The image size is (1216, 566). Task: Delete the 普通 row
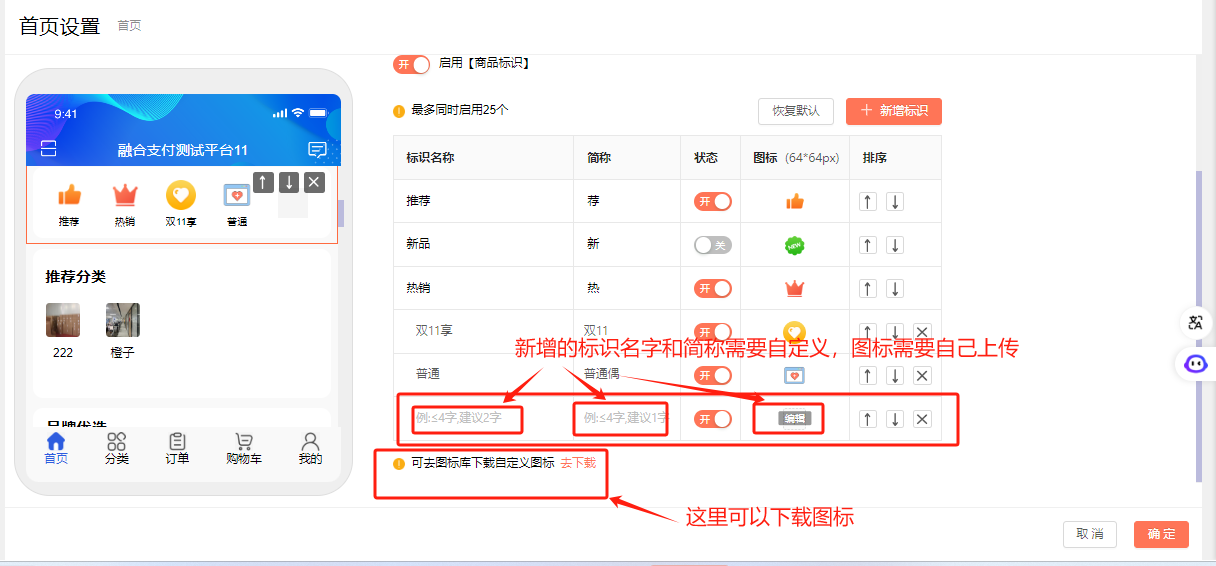[x=922, y=376]
